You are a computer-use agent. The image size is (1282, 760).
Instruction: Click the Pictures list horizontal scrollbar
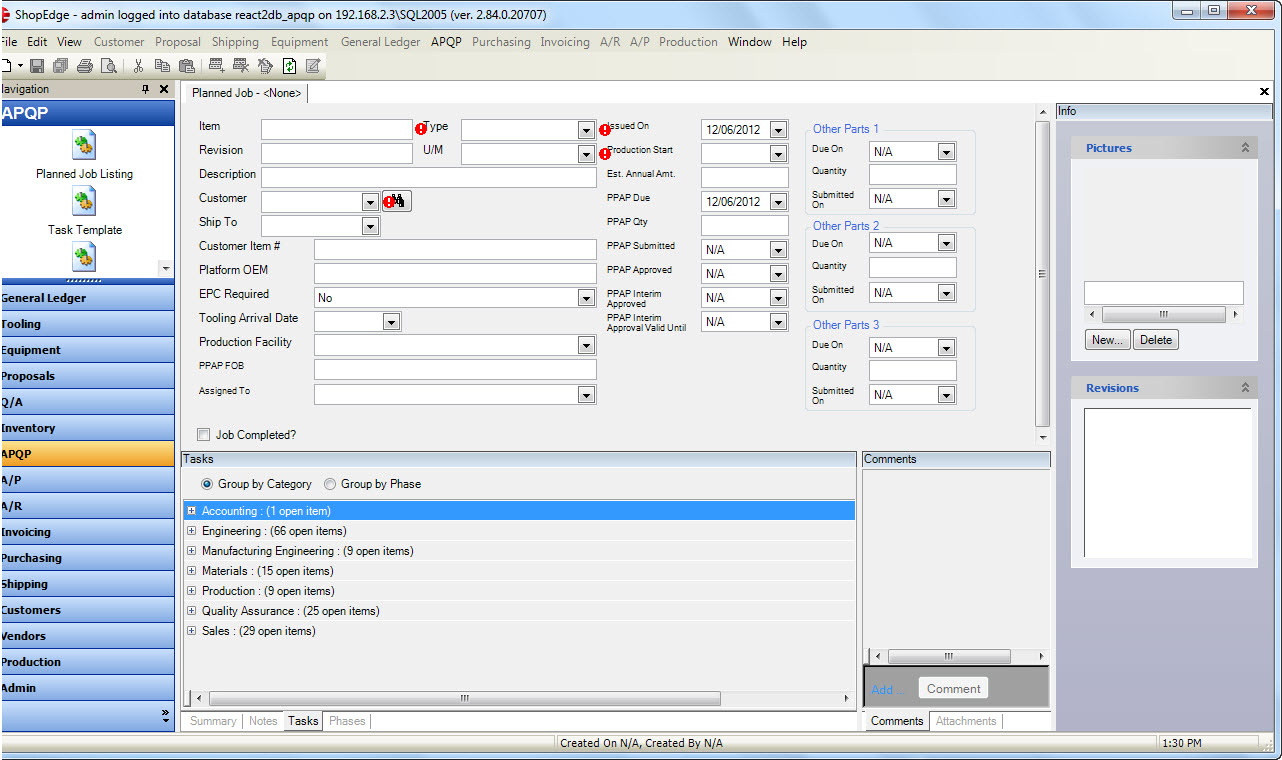tap(1164, 314)
